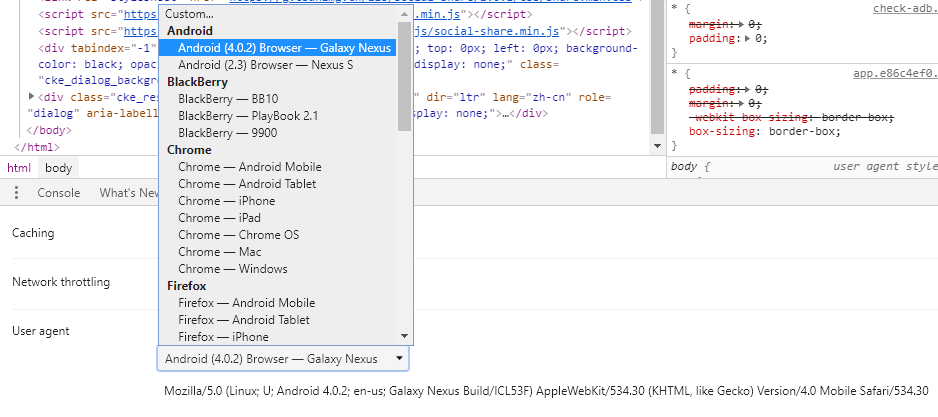The height and width of the screenshot is (417, 938).
Task: Pick Chrome — iPhone option
Action: click(278, 201)
